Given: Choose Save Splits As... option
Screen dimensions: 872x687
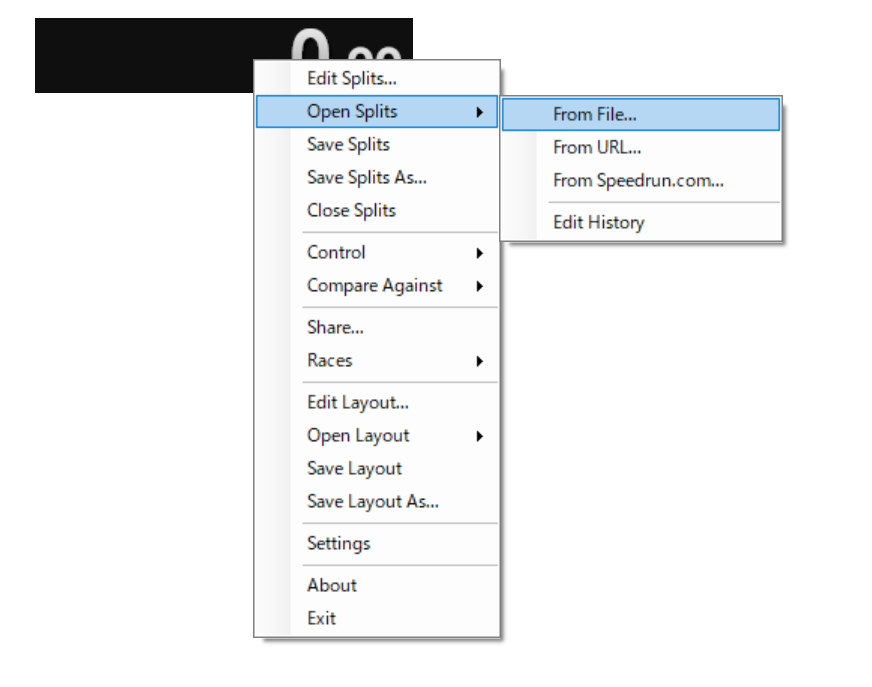Looking at the screenshot, I should coord(376,177).
